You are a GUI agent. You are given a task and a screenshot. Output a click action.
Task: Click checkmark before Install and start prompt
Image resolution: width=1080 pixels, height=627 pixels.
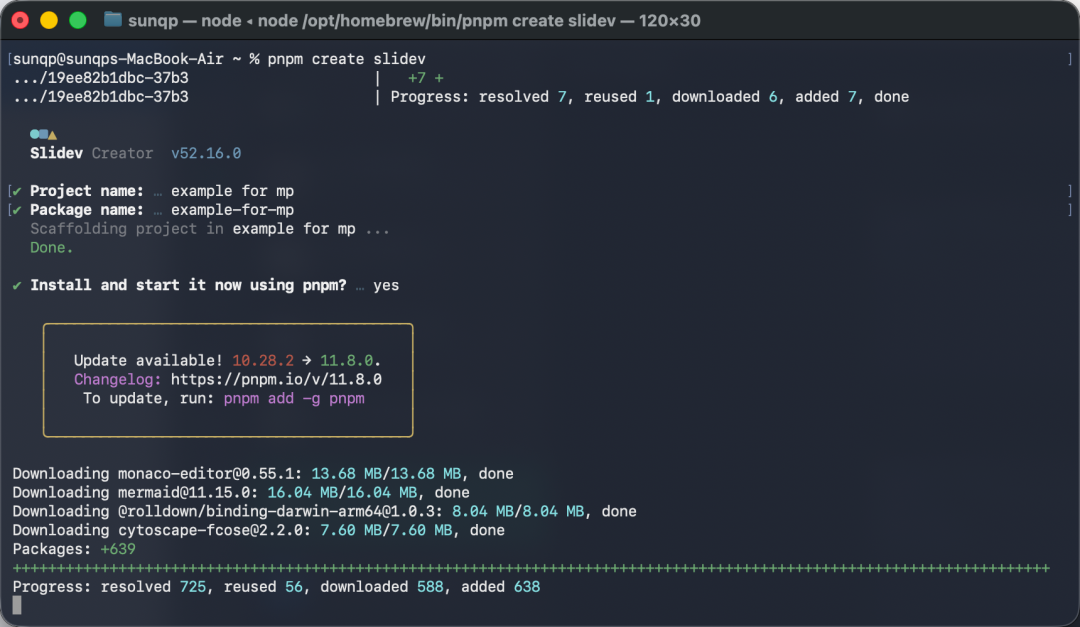[x=17, y=285]
